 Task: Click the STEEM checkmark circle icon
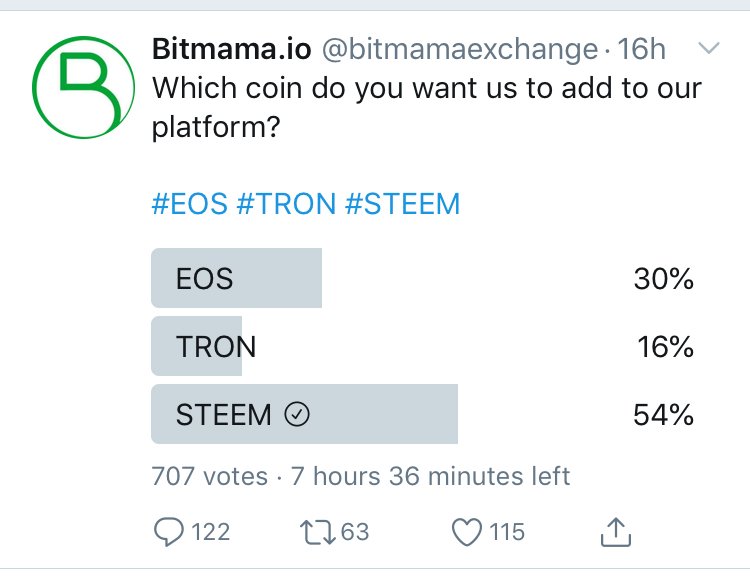tap(297, 414)
